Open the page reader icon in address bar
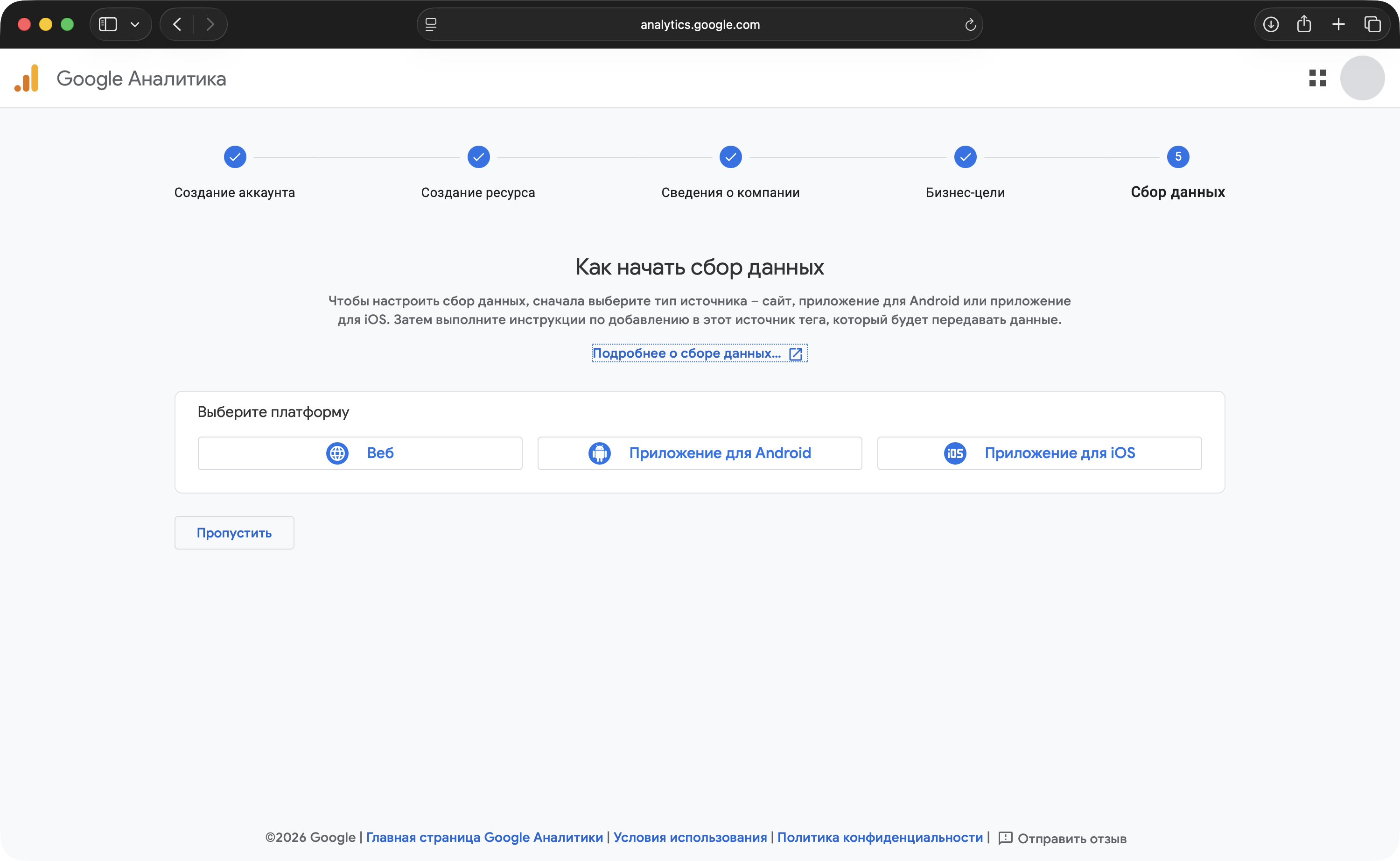 pyautogui.click(x=431, y=24)
